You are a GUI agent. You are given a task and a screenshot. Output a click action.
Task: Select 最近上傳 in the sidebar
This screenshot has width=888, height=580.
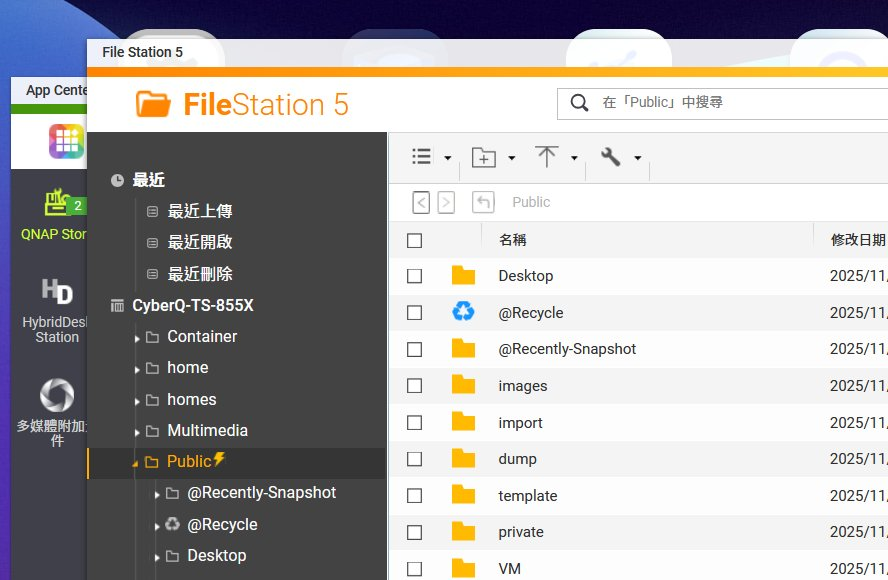click(200, 211)
